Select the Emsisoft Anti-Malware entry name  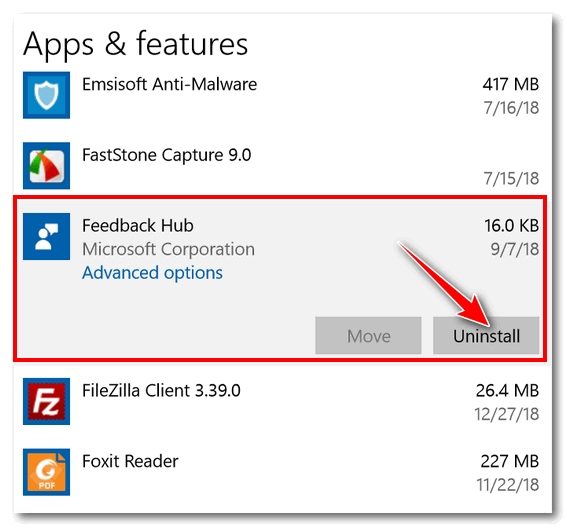169,84
